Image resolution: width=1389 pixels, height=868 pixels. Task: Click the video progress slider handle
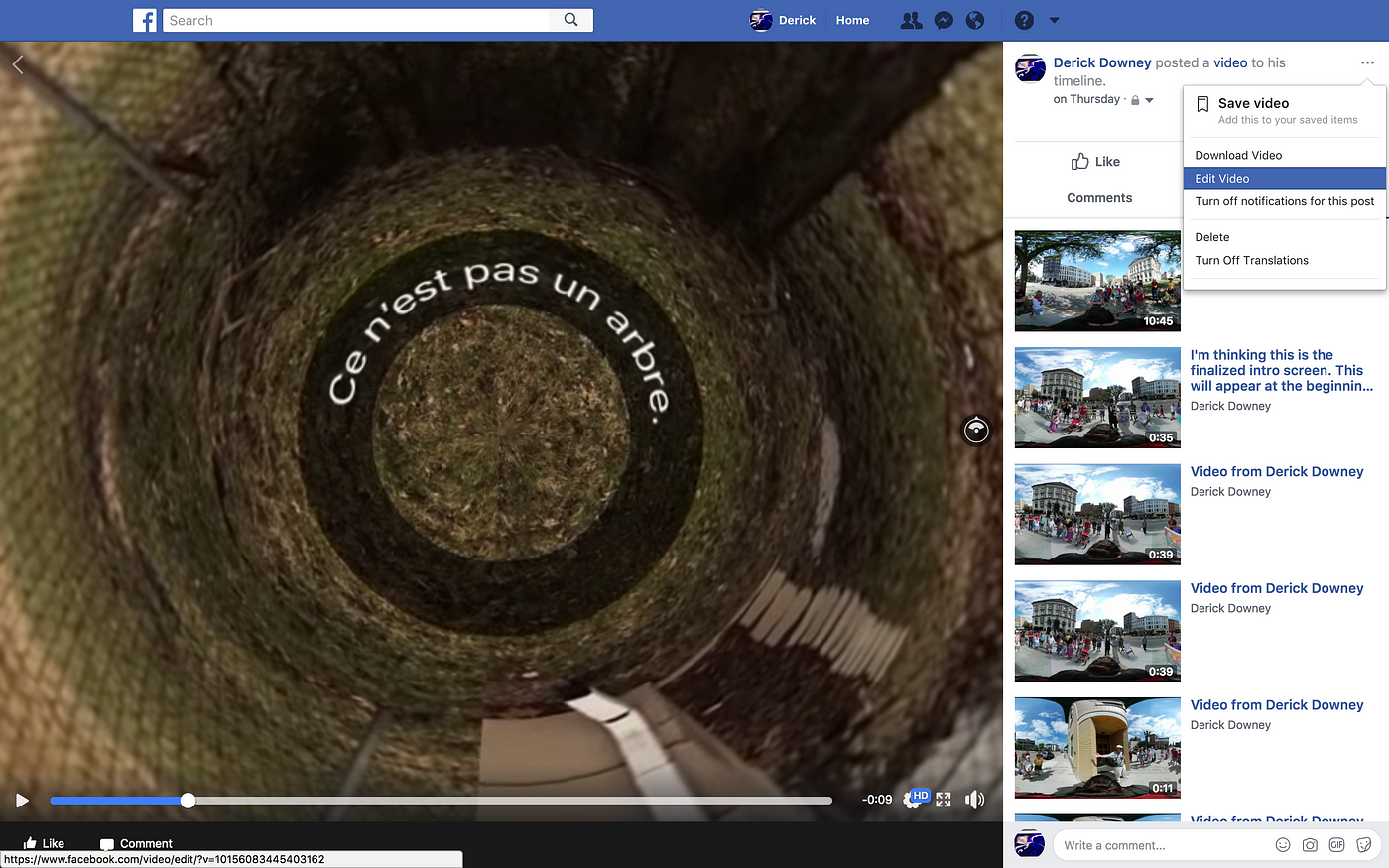click(x=188, y=800)
